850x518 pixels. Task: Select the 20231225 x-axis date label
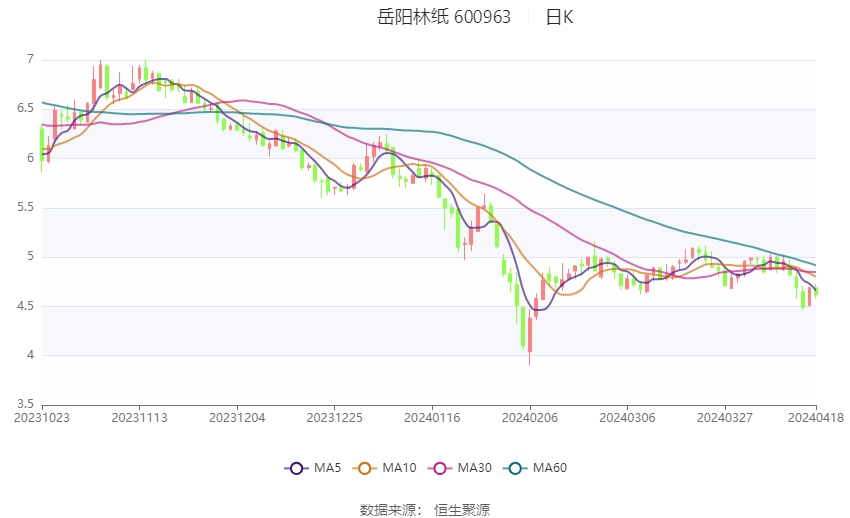[x=334, y=418]
